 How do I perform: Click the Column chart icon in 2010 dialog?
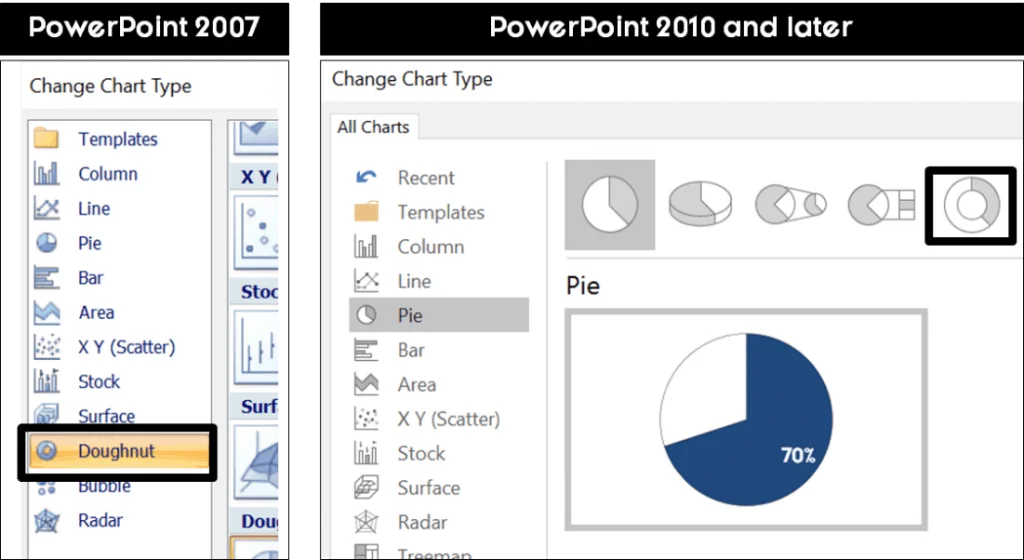(x=366, y=246)
